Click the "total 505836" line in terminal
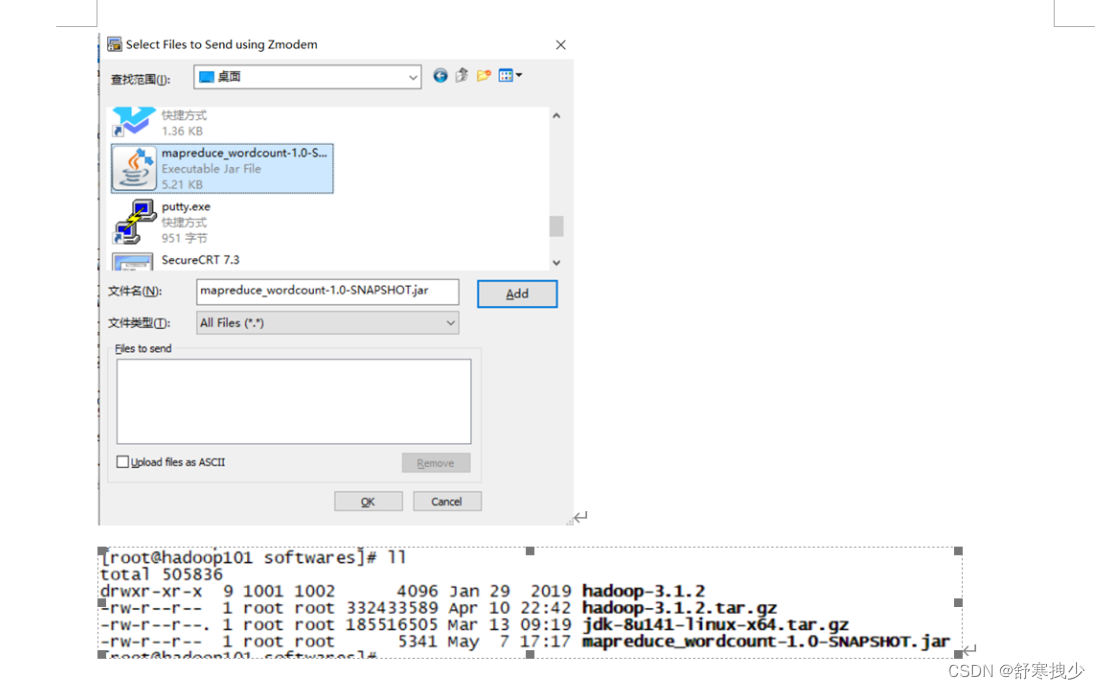Screen dimensions: 1100x689 click(x=161, y=574)
